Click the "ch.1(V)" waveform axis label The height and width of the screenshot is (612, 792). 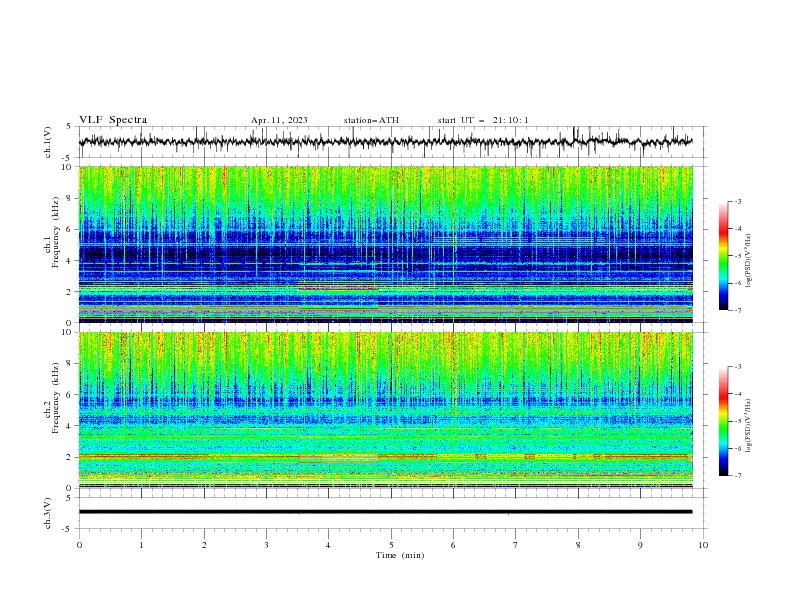(x=48, y=142)
